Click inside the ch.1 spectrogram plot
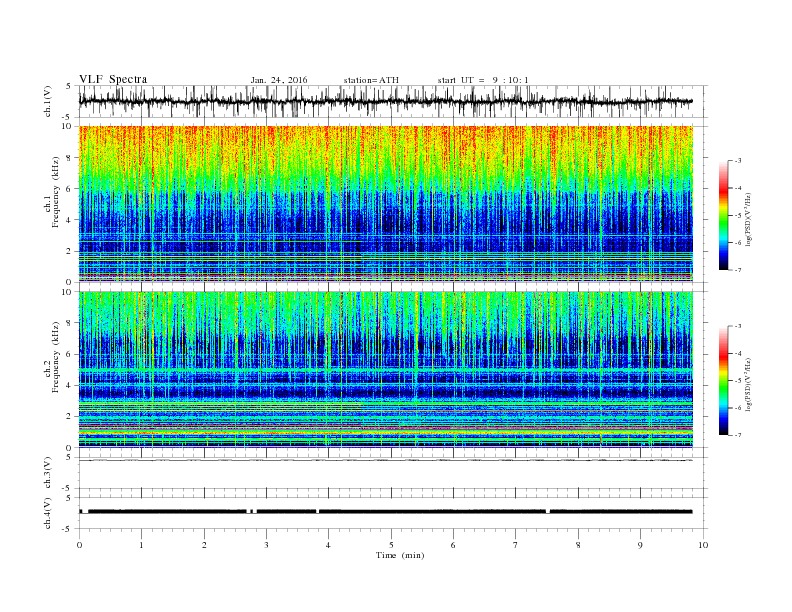Viewport: 792px width, 612px height. coord(385,203)
